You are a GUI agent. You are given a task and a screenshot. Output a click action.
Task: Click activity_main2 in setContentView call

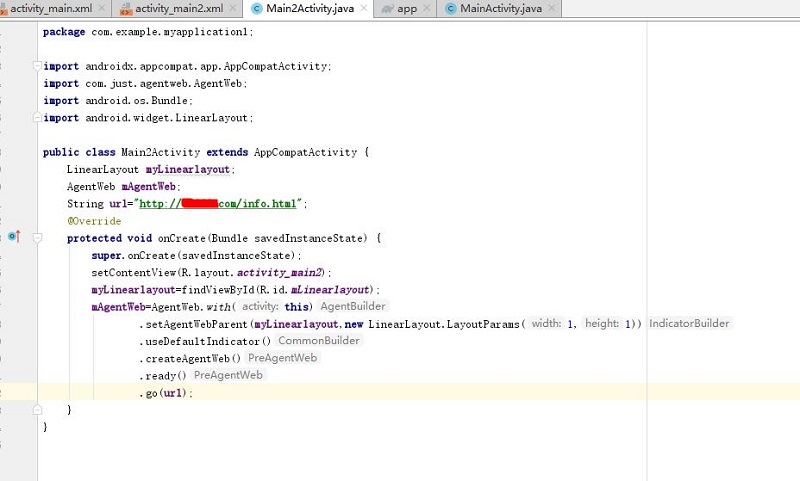click(280, 273)
